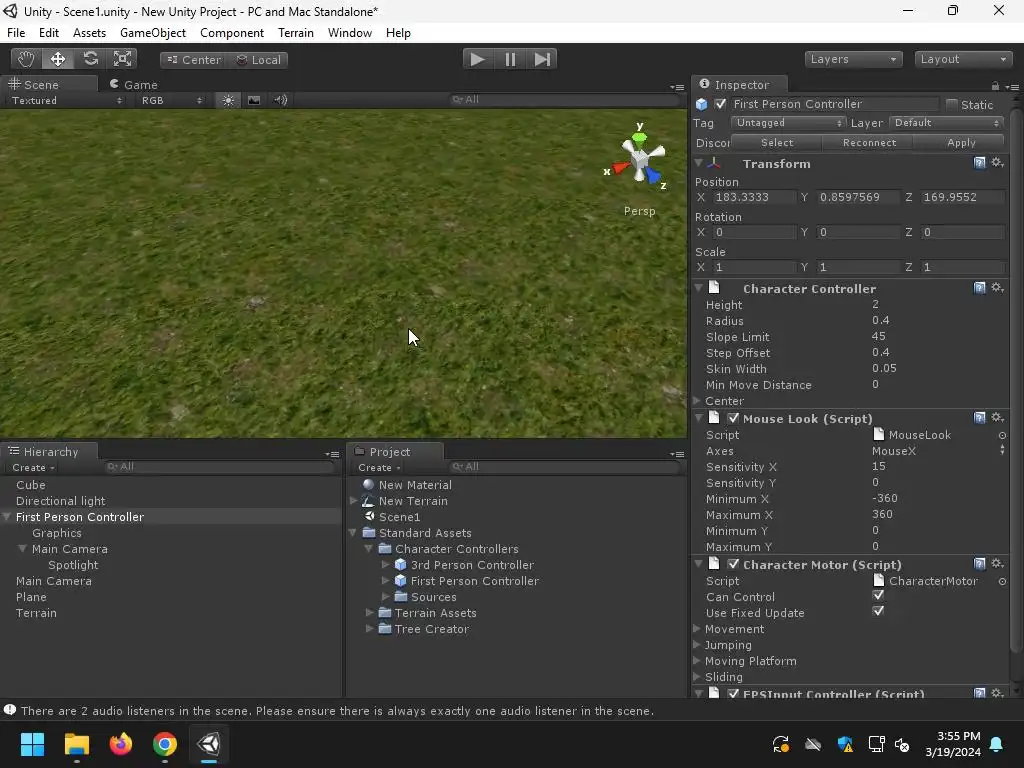Screen dimensions: 1024x768
Task: Click the prefab Reconnect button
Action: click(x=869, y=142)
